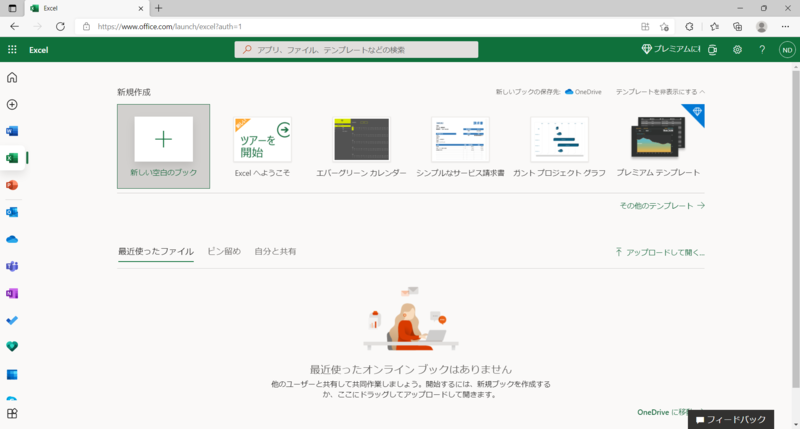Go to the Home icon in sidebar
800x429 pixels.
click(12, 78)
